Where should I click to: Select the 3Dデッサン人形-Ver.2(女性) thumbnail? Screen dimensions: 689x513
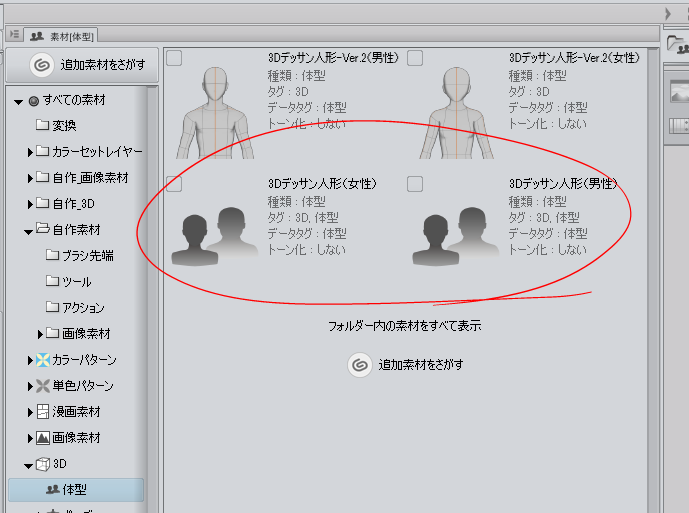[457, 113]
